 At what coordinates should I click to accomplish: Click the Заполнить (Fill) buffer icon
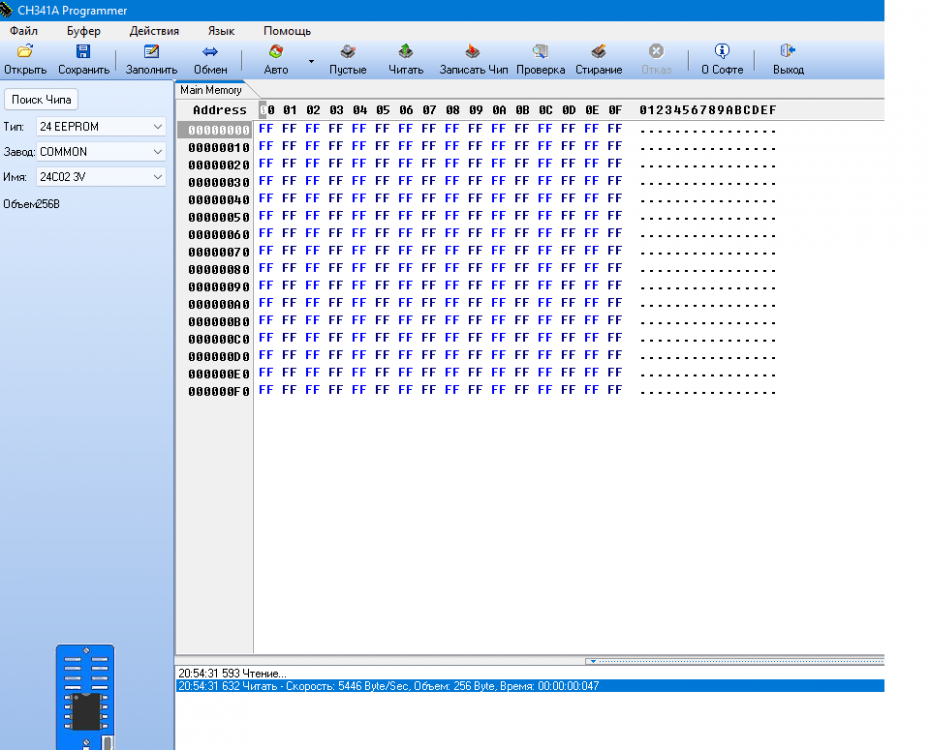151,52
